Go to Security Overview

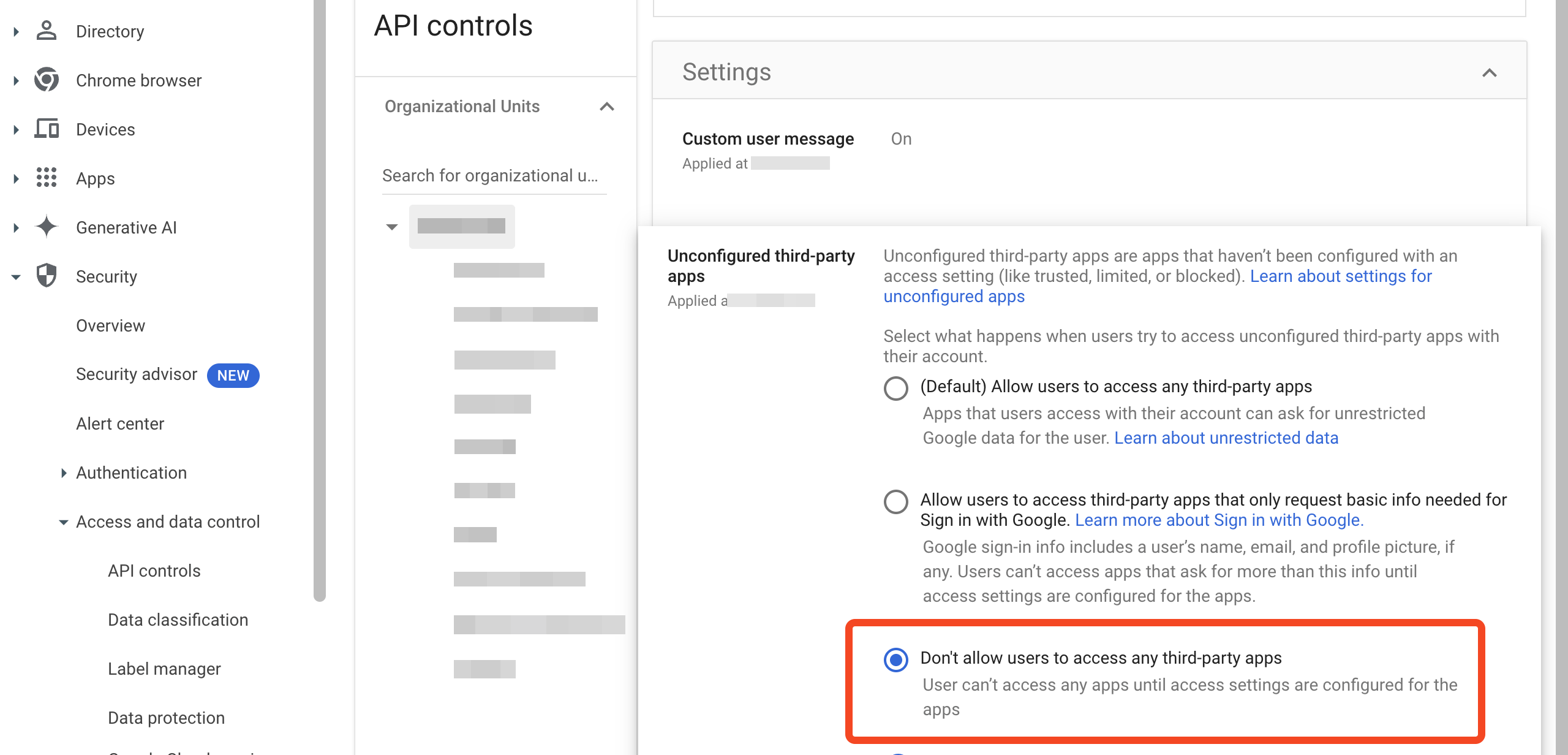[111, 325]
